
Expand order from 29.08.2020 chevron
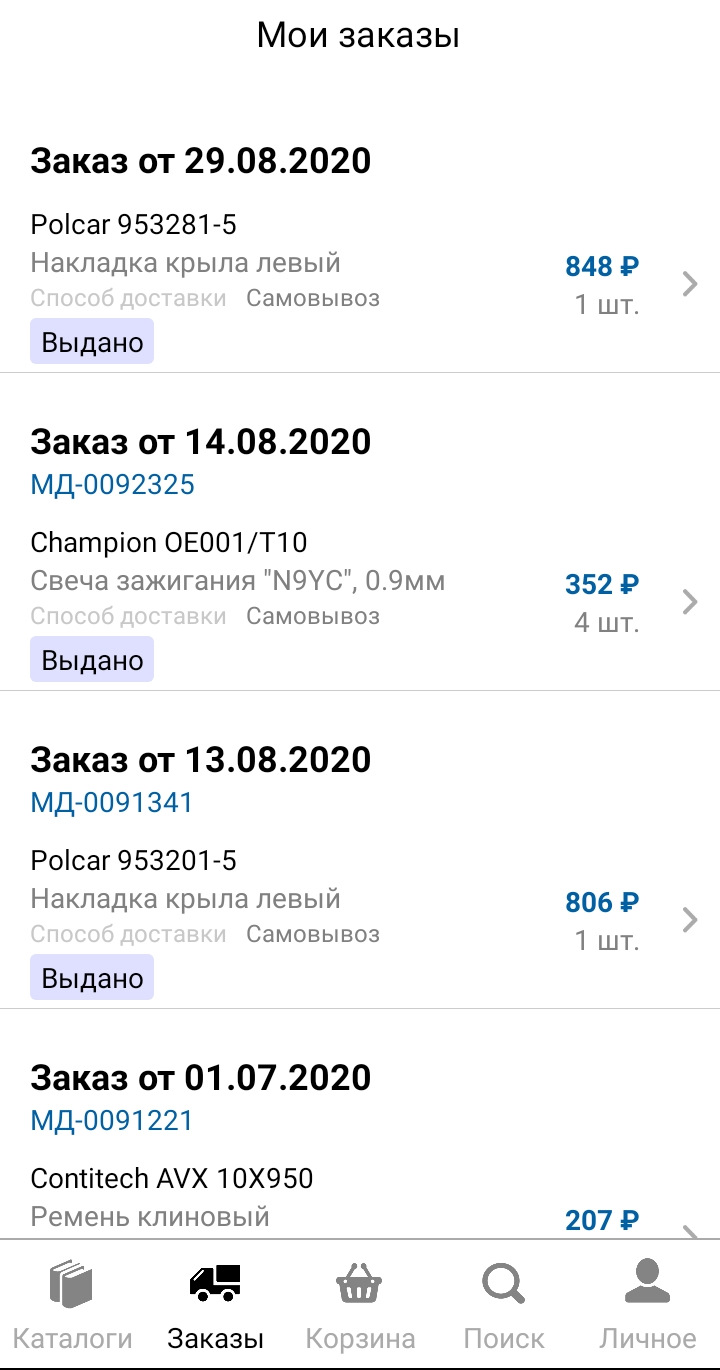tap(689, 284)
